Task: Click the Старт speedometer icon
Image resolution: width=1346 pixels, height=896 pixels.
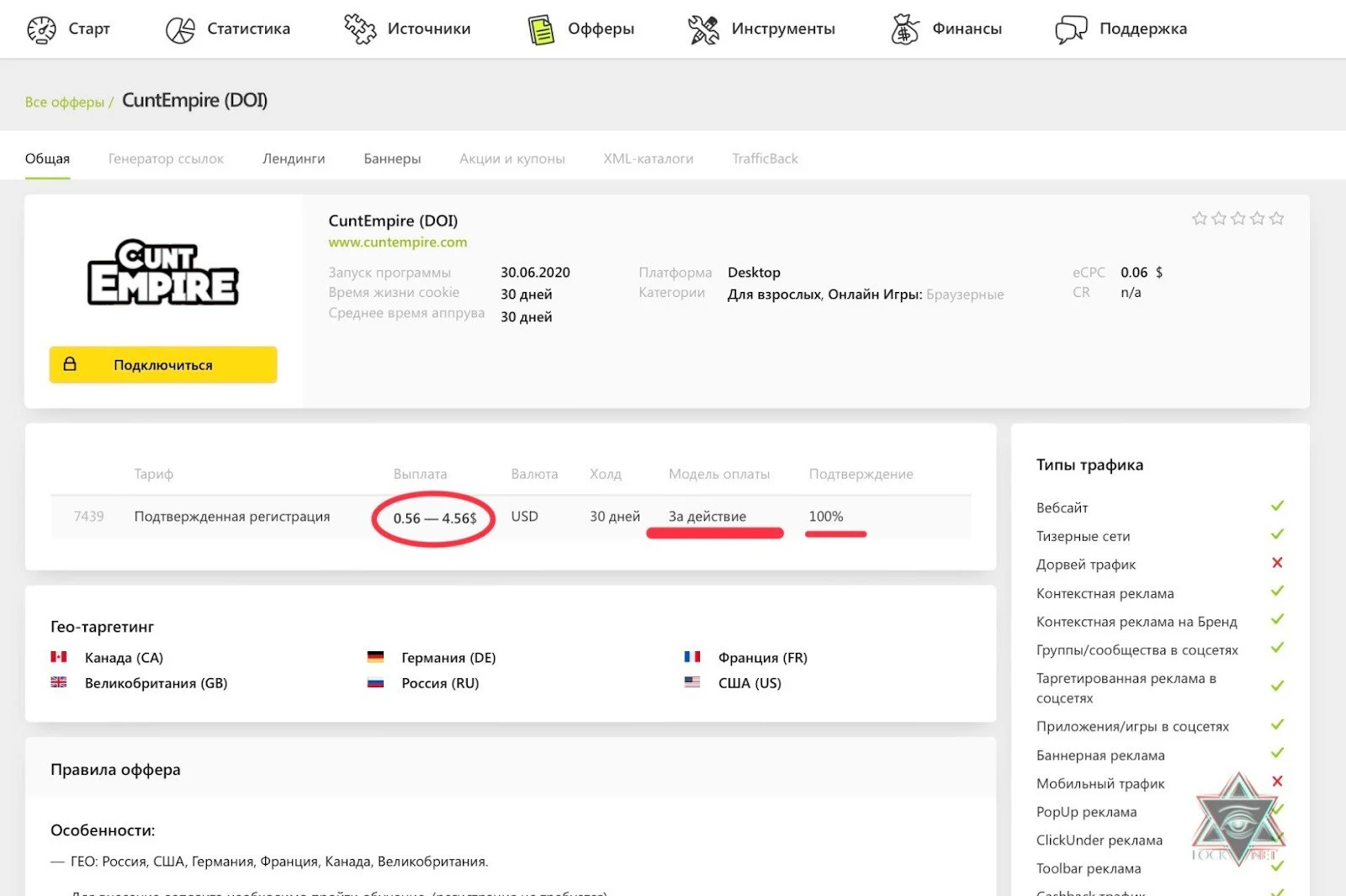Action: pos(41,29)
